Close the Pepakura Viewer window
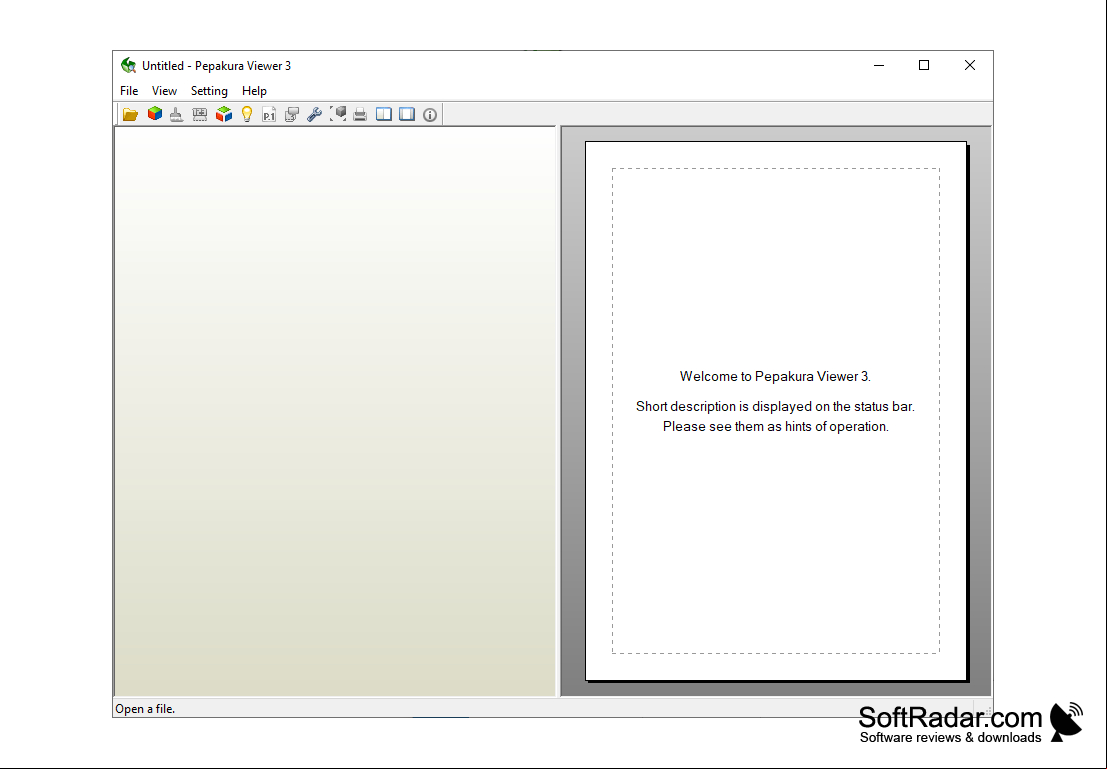Image resolution: width=1107 pixels, height=769 pixels. [x=969, y=66]
